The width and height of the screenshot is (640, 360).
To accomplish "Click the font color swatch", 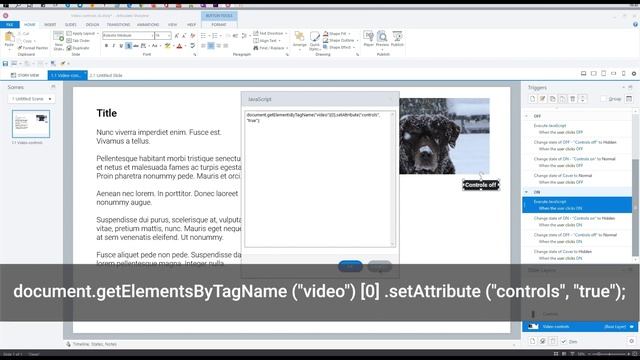I will click(x=179, y=46).
